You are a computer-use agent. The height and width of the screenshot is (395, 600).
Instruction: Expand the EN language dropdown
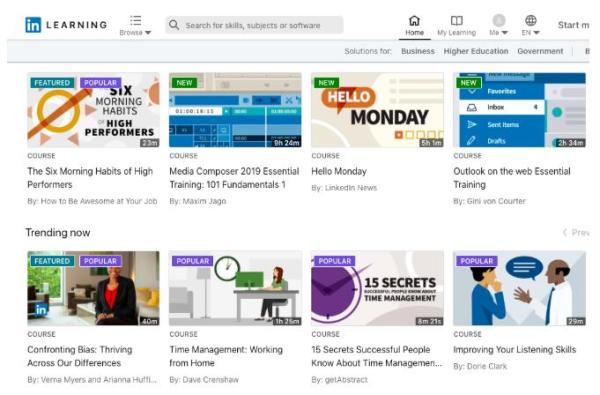point(531,33)
